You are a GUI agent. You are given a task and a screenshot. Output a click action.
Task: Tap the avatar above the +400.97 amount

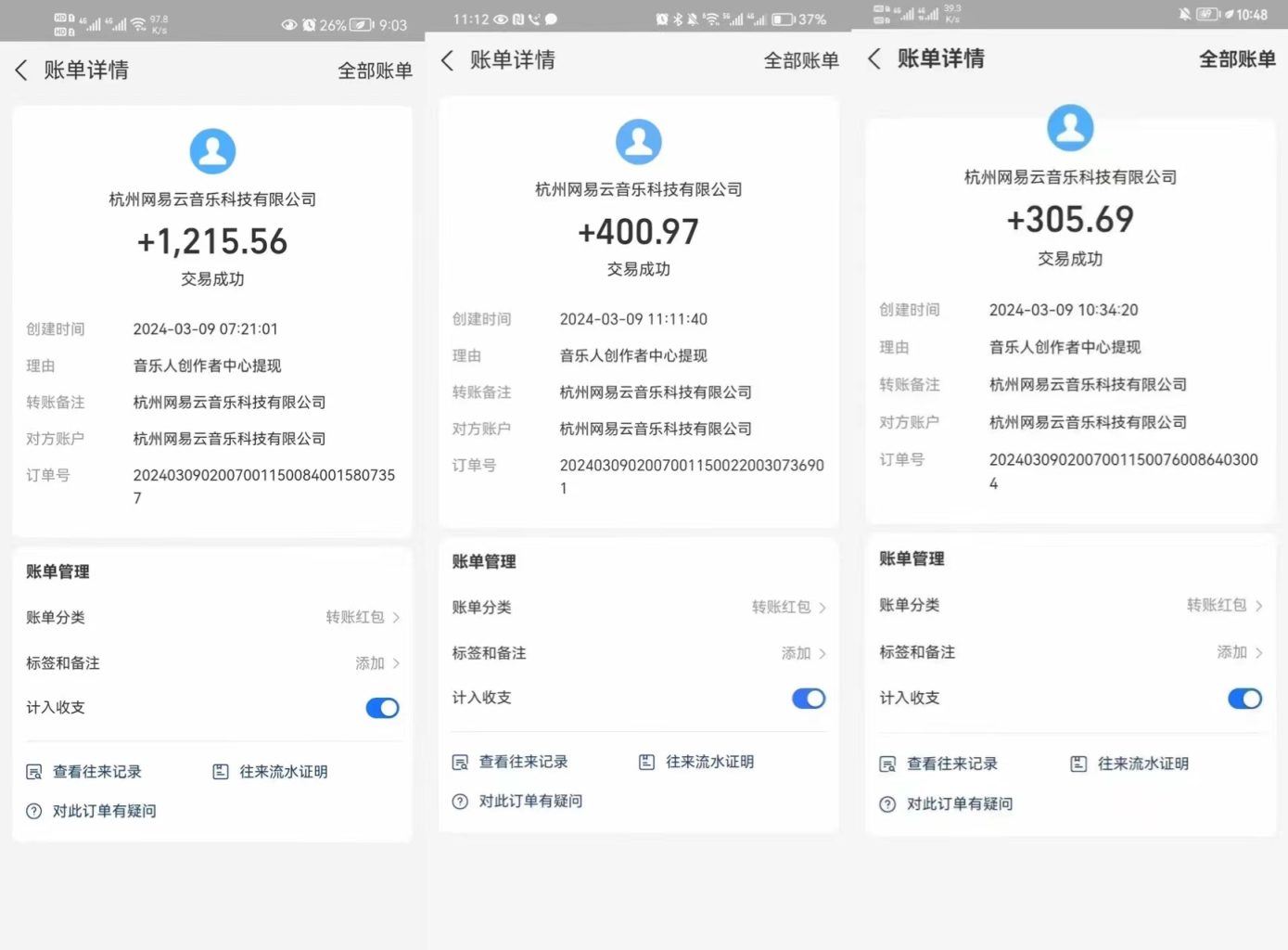point(639,142)
